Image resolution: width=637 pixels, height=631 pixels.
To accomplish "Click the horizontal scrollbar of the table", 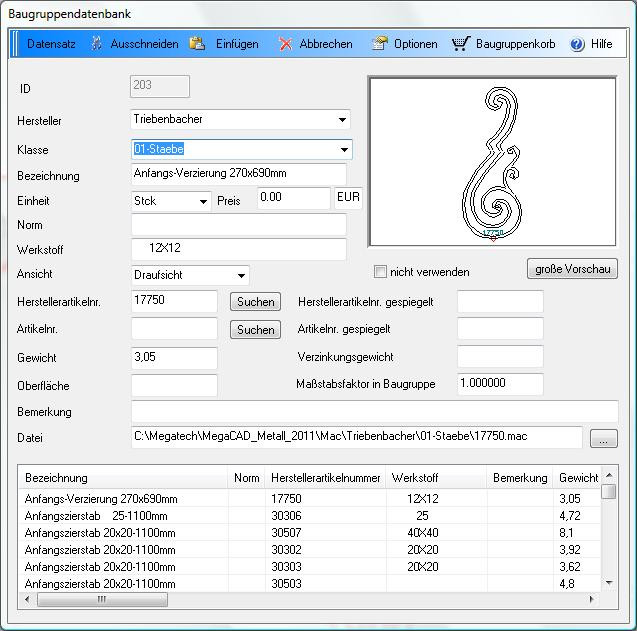I will coord(100,599).
